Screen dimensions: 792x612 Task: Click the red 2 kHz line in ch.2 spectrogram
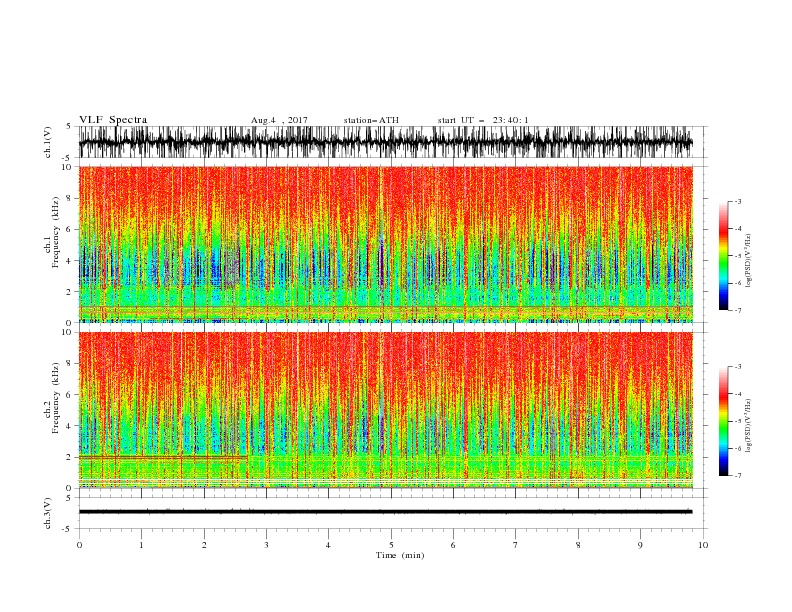(x=163, y=457)
